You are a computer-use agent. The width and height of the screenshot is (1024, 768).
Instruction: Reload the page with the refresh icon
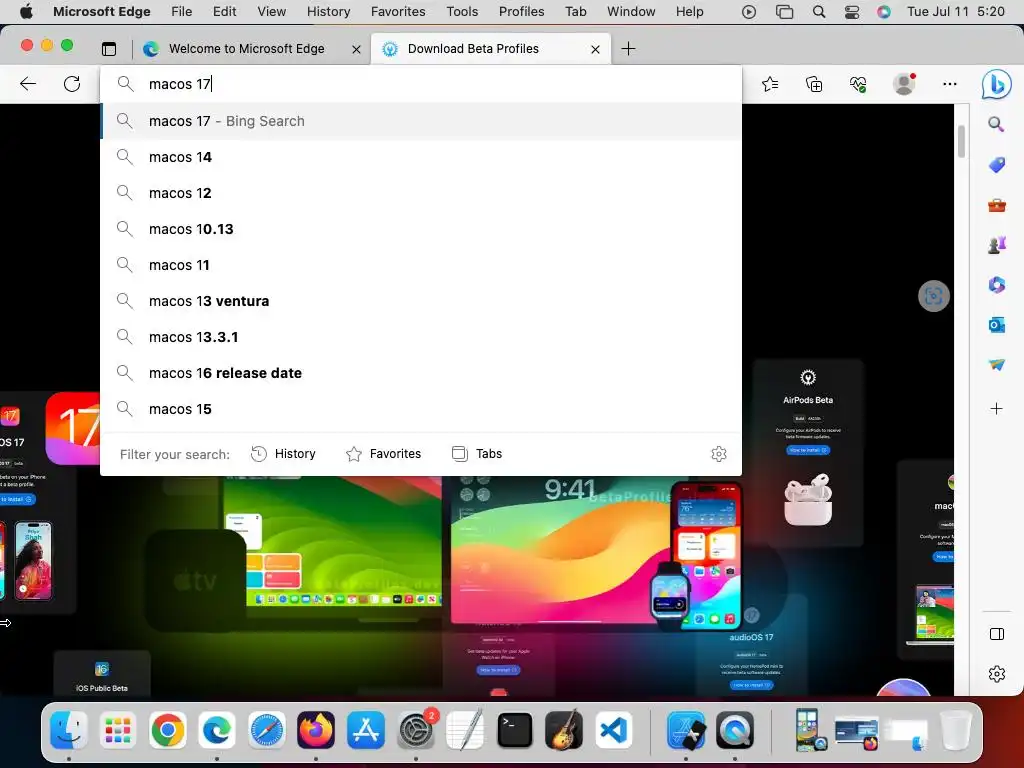72,84
